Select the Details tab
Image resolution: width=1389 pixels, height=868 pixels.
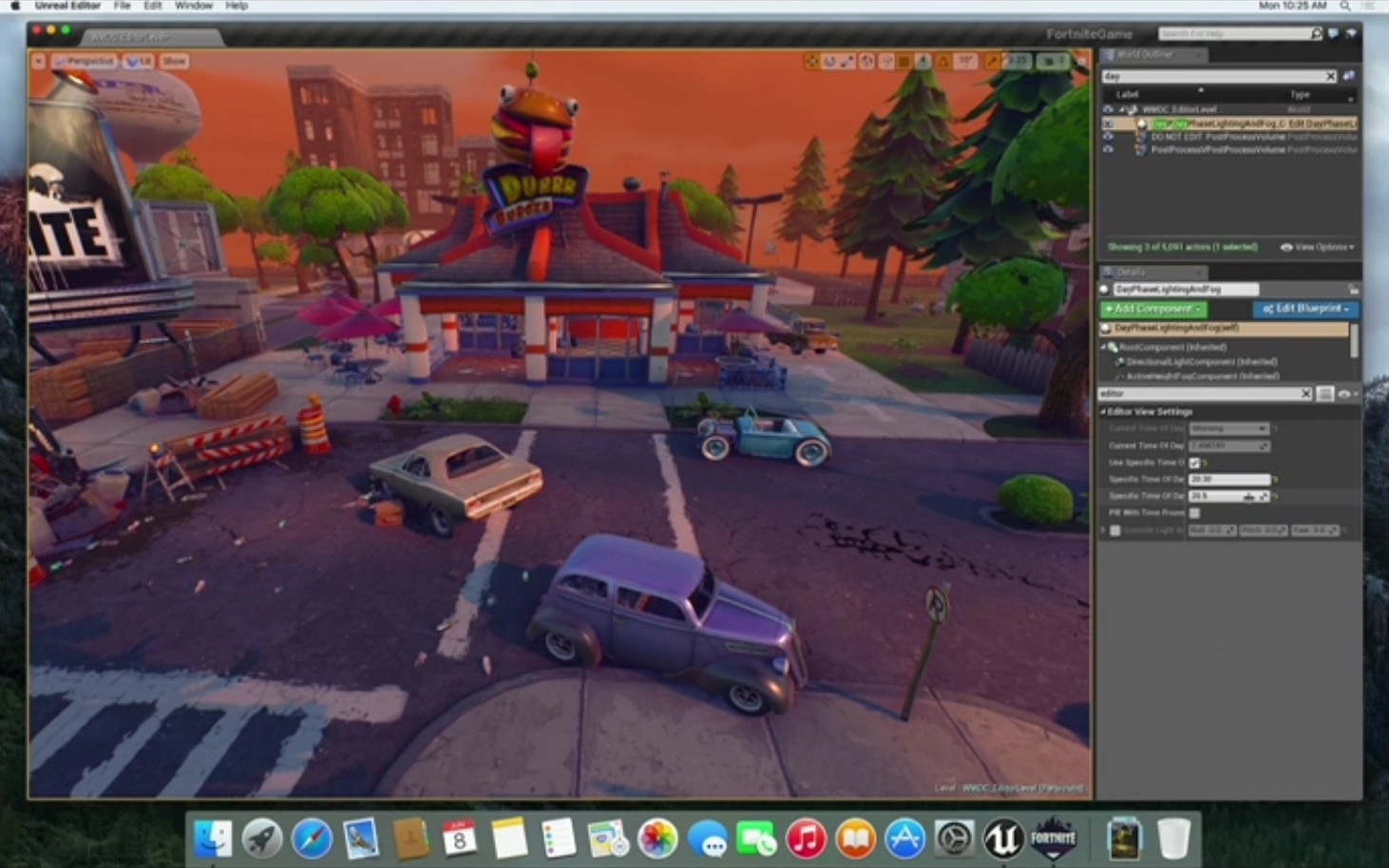click(1151, 273)
